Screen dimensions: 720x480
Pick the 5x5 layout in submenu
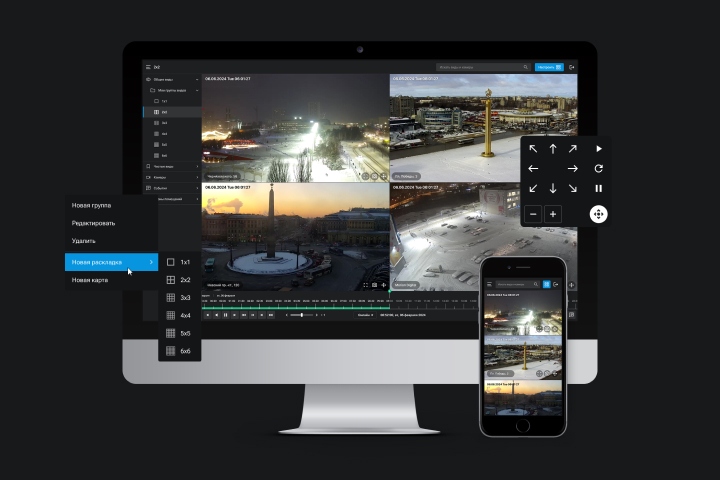coord(180,333)
